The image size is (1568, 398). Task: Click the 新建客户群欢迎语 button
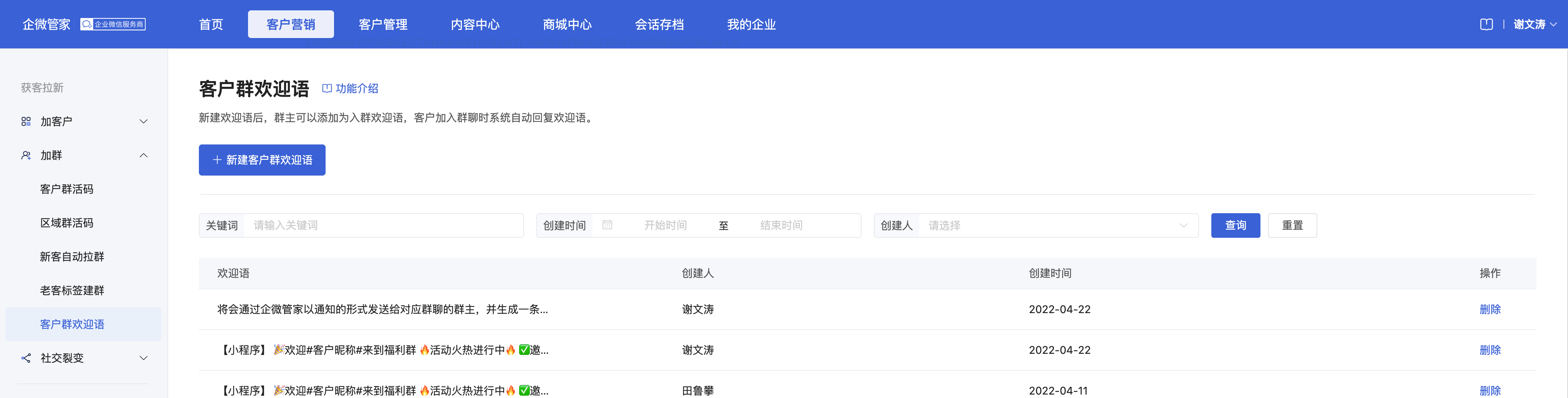[262, 160]
